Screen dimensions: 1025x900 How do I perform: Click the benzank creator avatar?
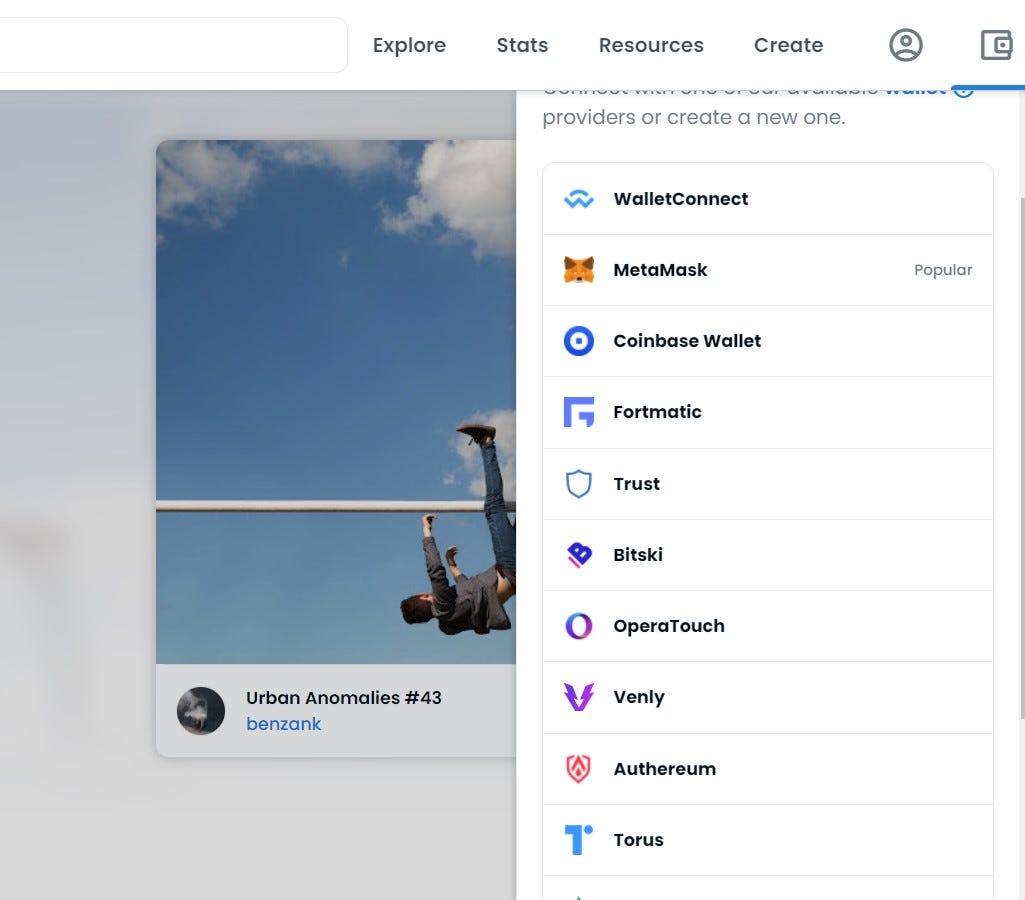[201, 710]
